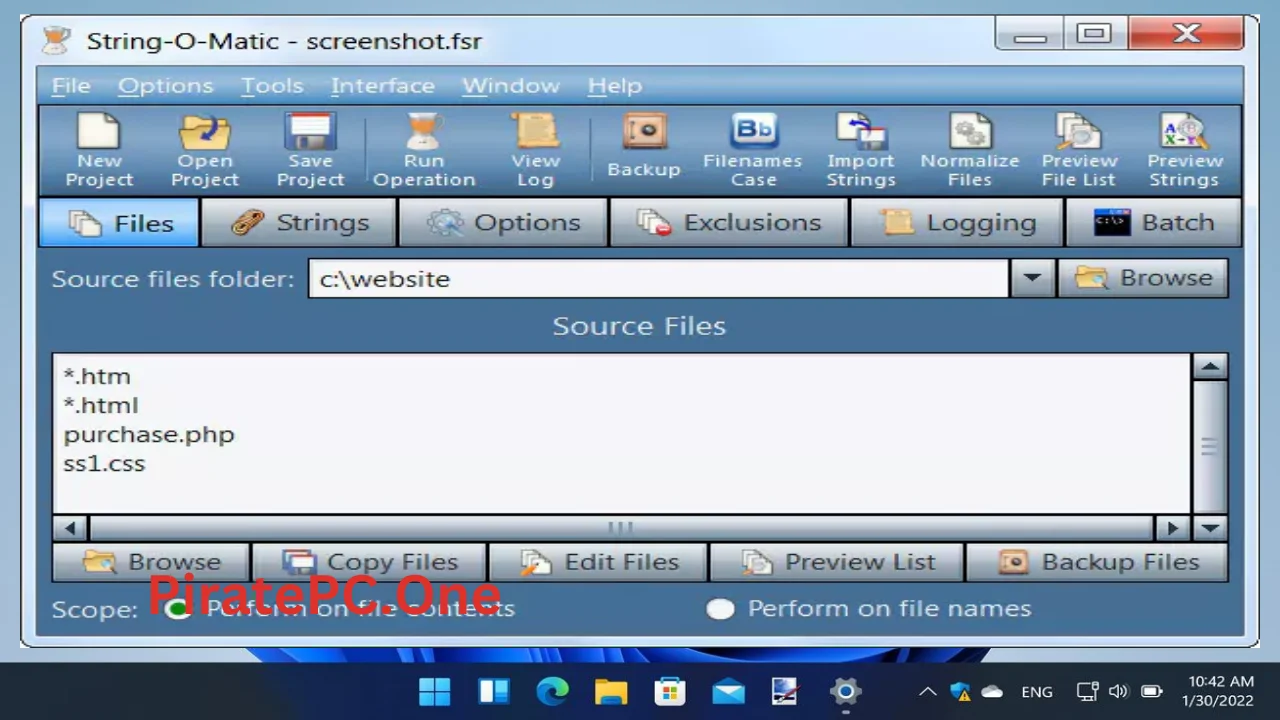Open the Options menu in menu bar

pyautogui.click(x=165, y=86)
